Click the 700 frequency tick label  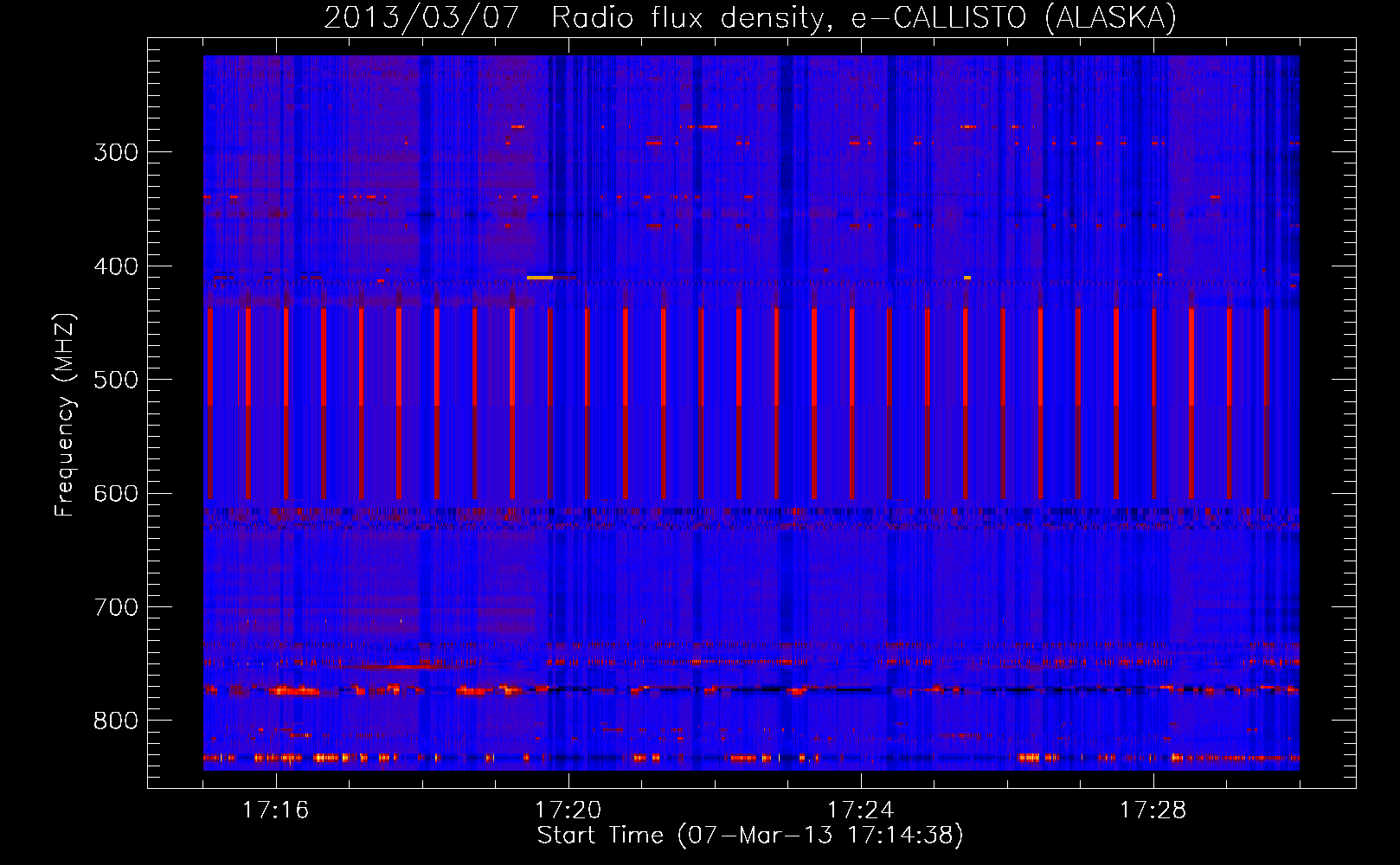point(116,607)
